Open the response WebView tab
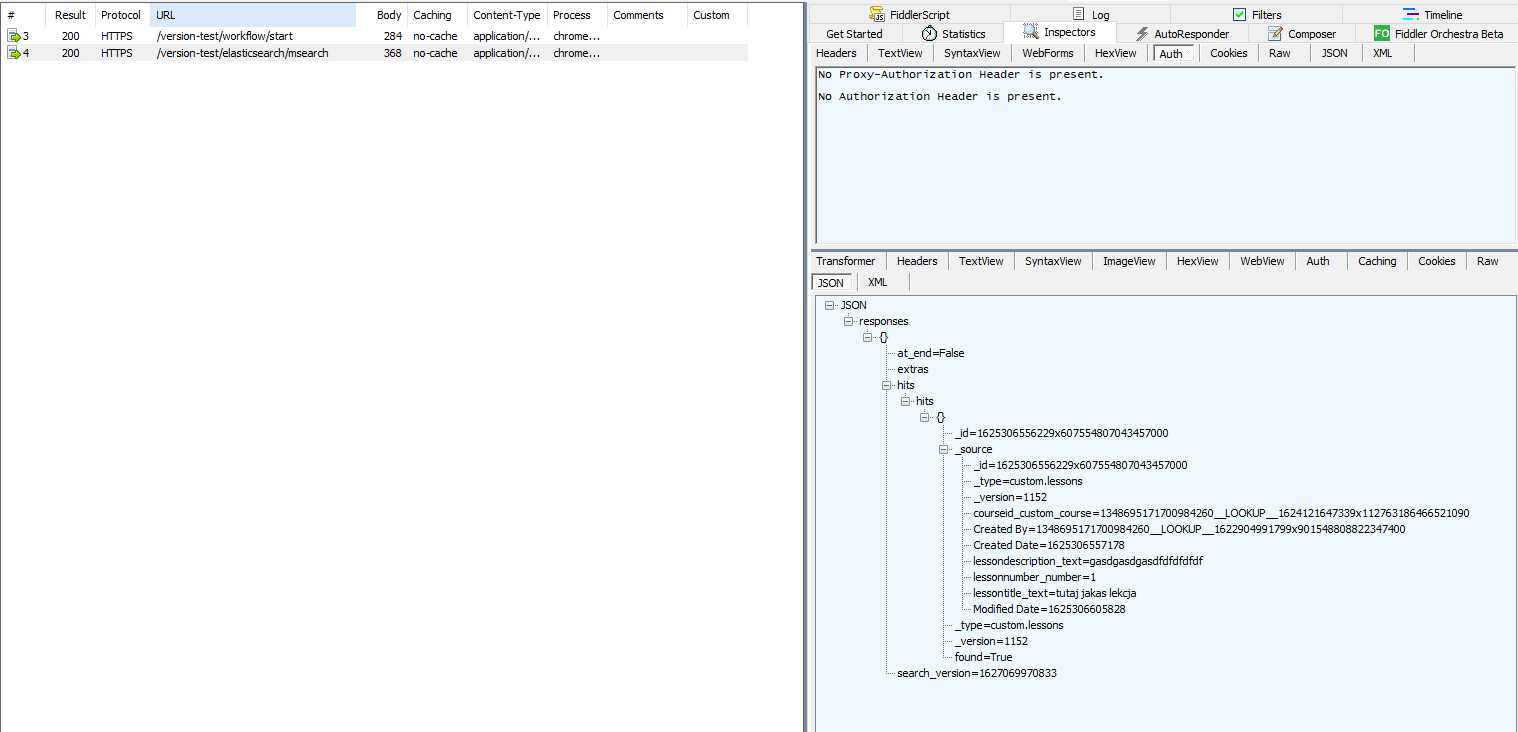The image size is (1518, 732). [1262, 261]
